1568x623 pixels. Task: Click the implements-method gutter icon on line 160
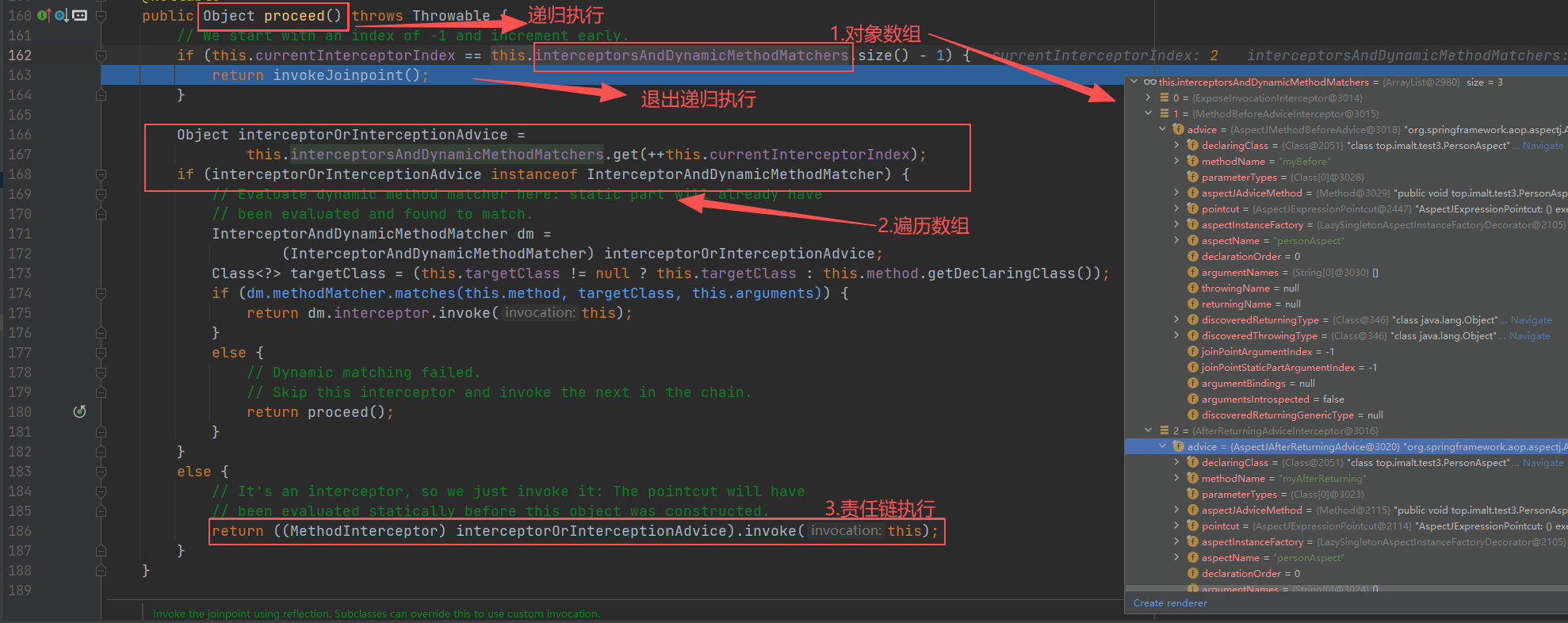pyautogui.click(x=43, y=15)
